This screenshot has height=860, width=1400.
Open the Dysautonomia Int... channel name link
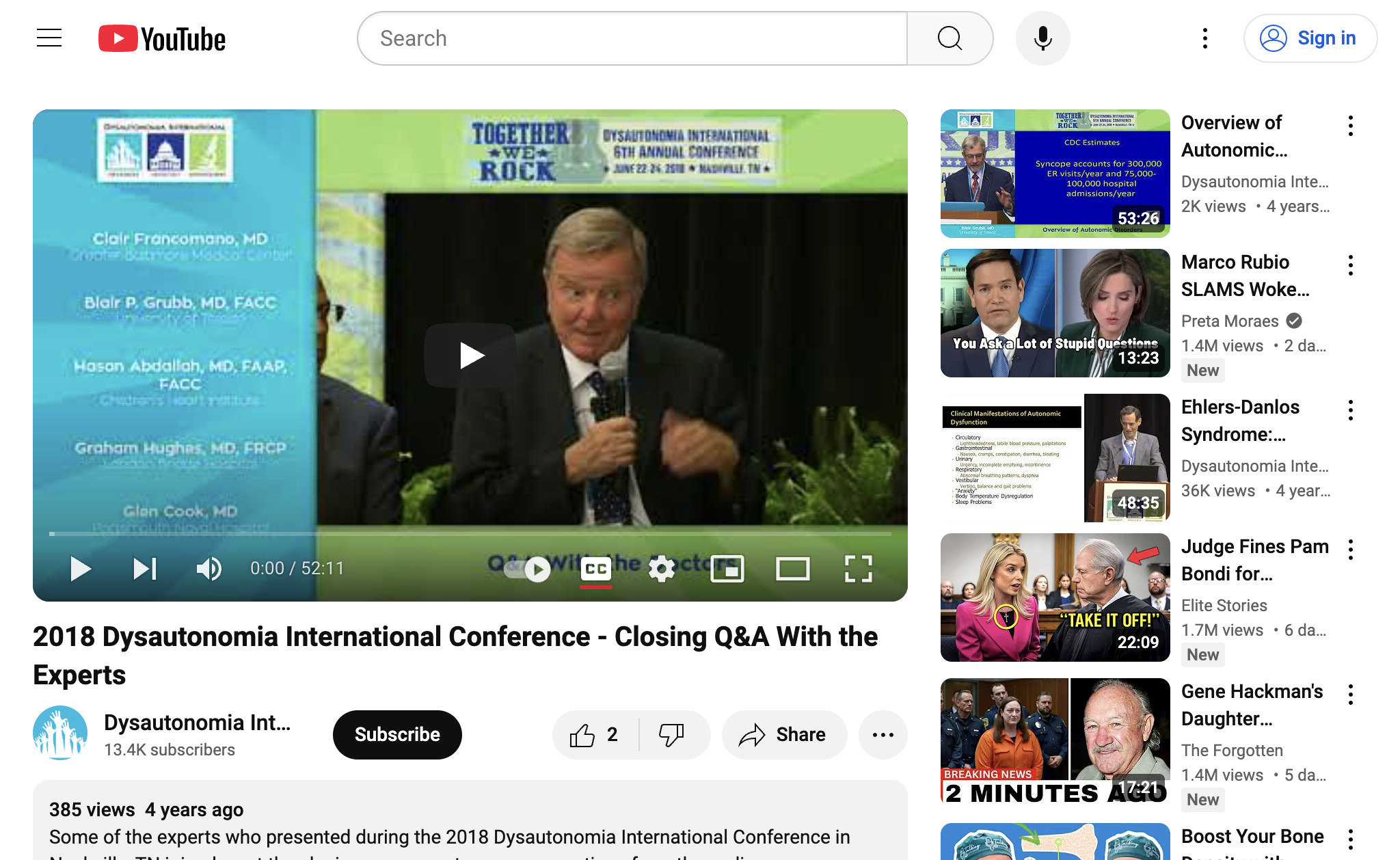(197, 723)
